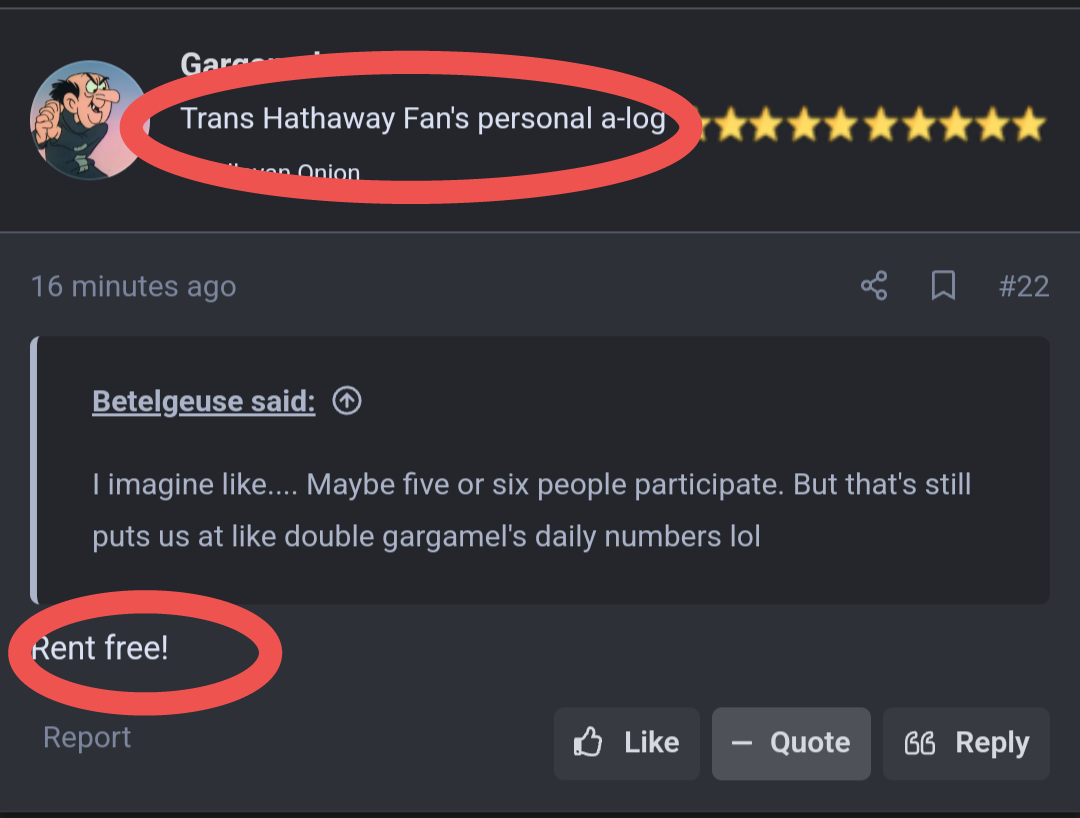Click the thumbs-up icon on the Like button
Viewport: 1080px width, 818px height.
tap(588, 743)
